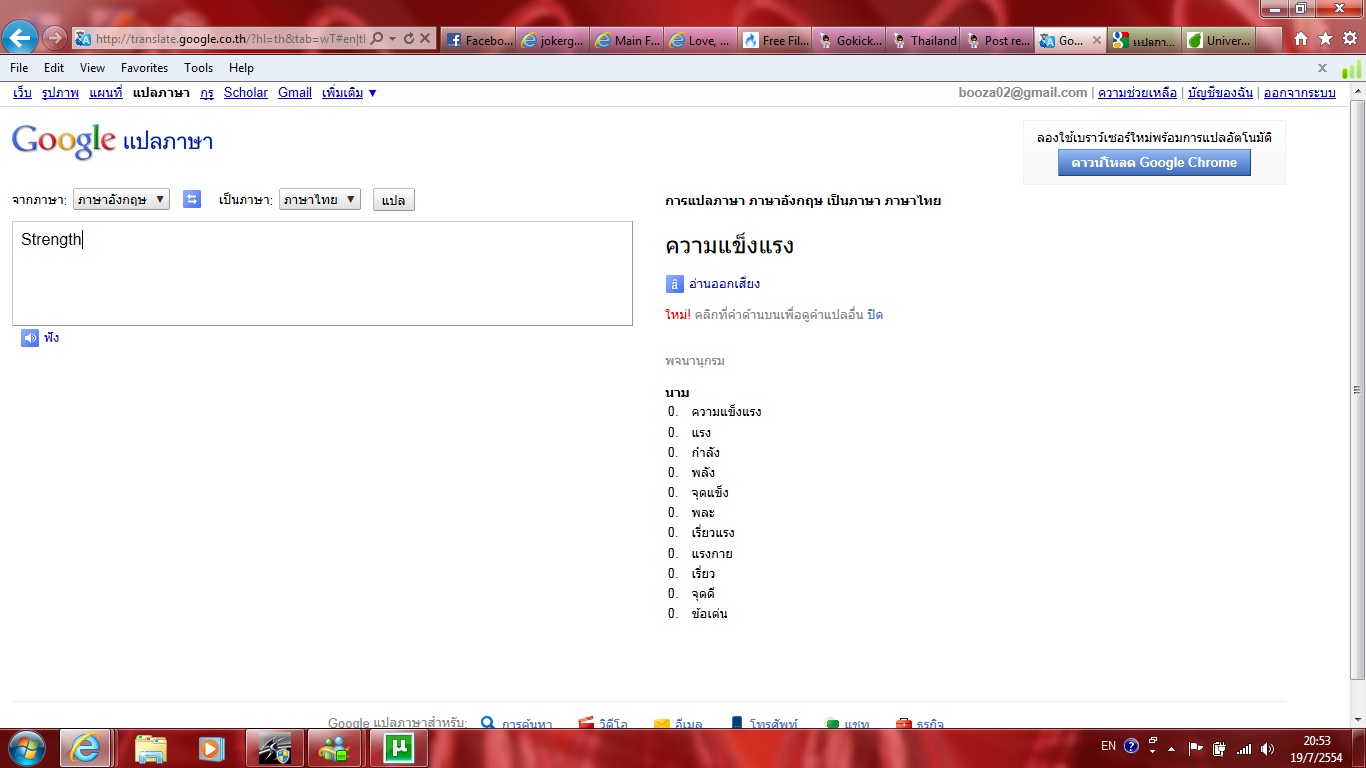Click the translated result ความแข็งแรง heading
Screen dimensions: 1366x768
coord(729,247)
